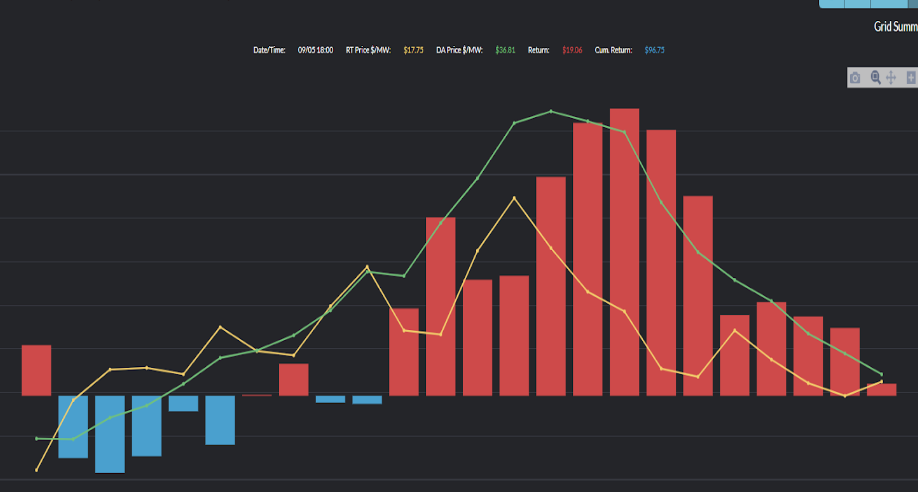Click the green DA Price value $36.81
This screenshot has height=492, width=918.
tap(505, 49)
